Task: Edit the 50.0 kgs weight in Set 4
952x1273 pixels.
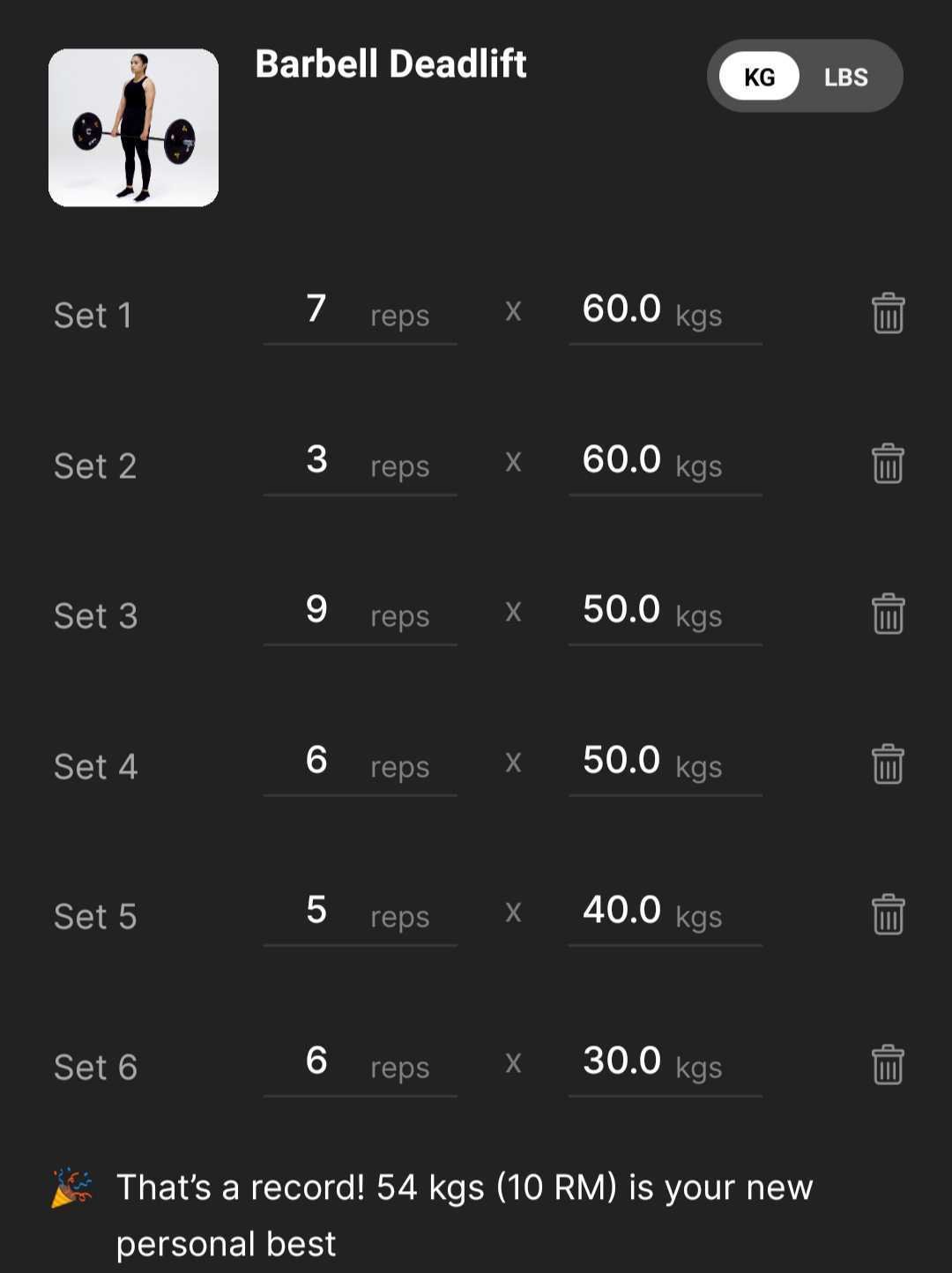Action: [x=666, y=765]
